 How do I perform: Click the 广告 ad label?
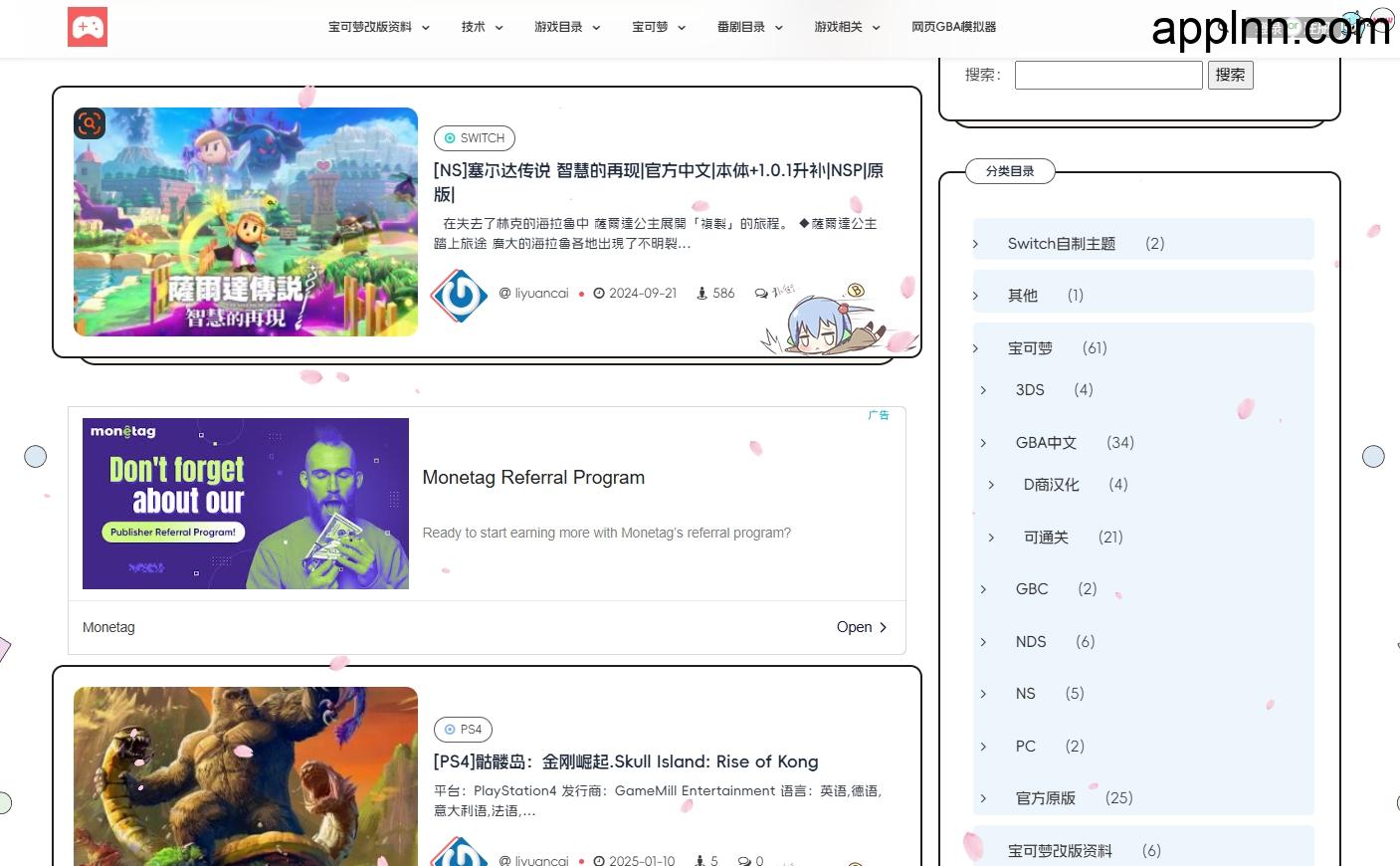coord(879,415)
